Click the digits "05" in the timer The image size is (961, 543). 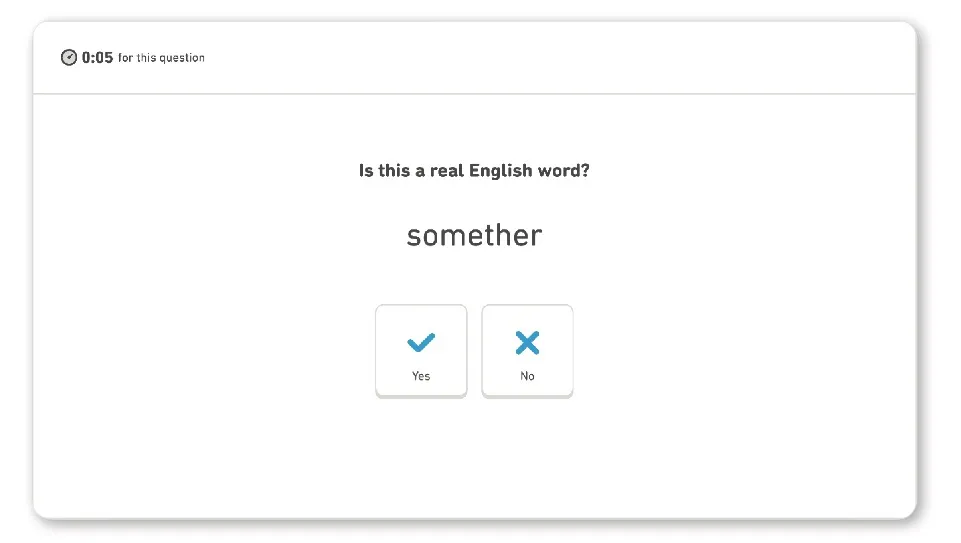click(x=104, y=58)
